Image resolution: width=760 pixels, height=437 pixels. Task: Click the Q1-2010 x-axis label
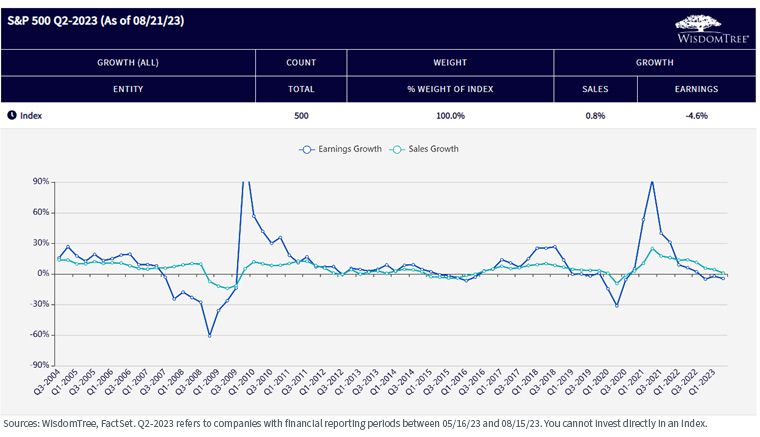coord(242,382)
